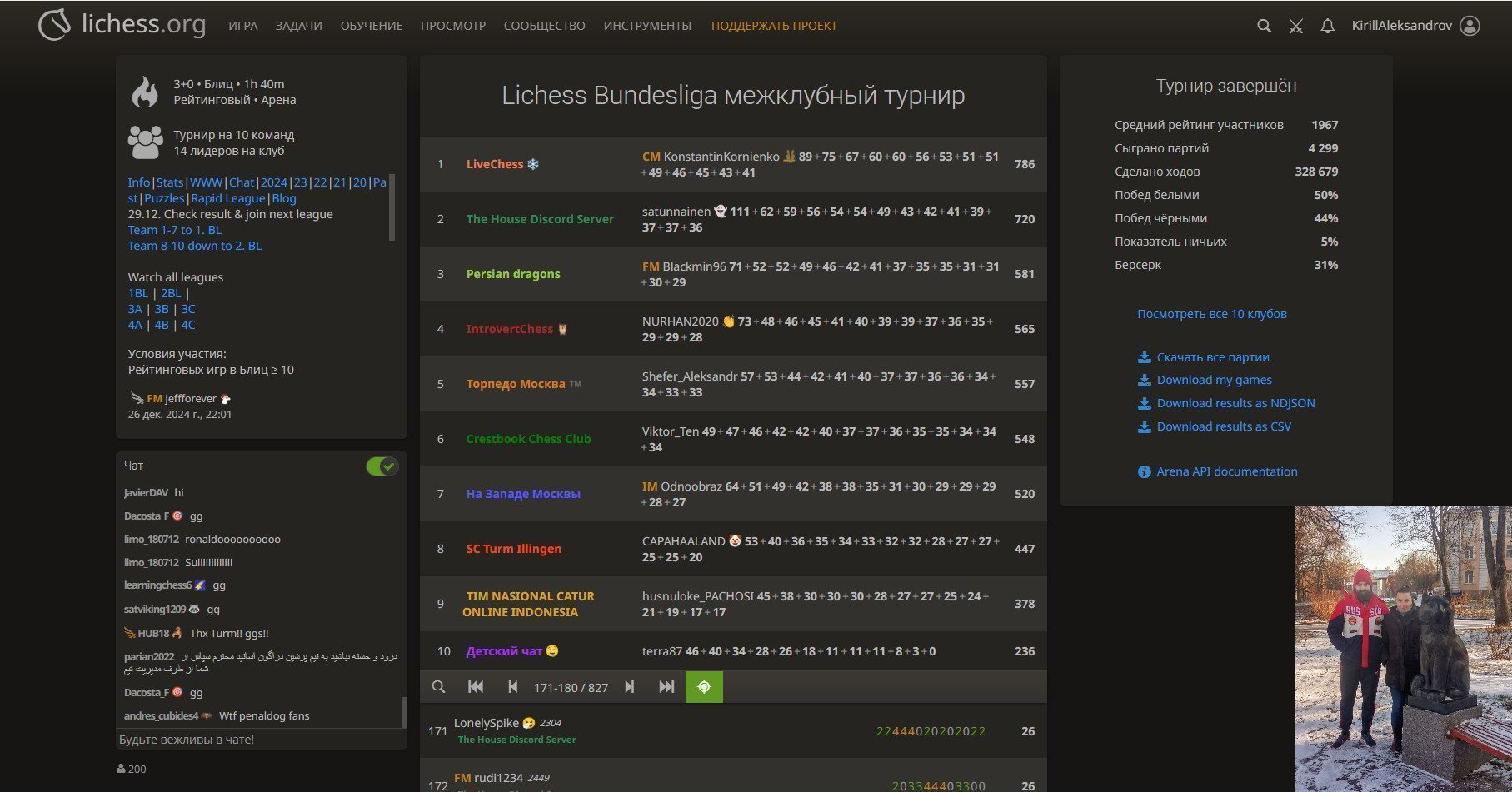The height and width of the screenshot is (792, 1512).
Task: Open Persian dragons team row
Action: (733, 274)
